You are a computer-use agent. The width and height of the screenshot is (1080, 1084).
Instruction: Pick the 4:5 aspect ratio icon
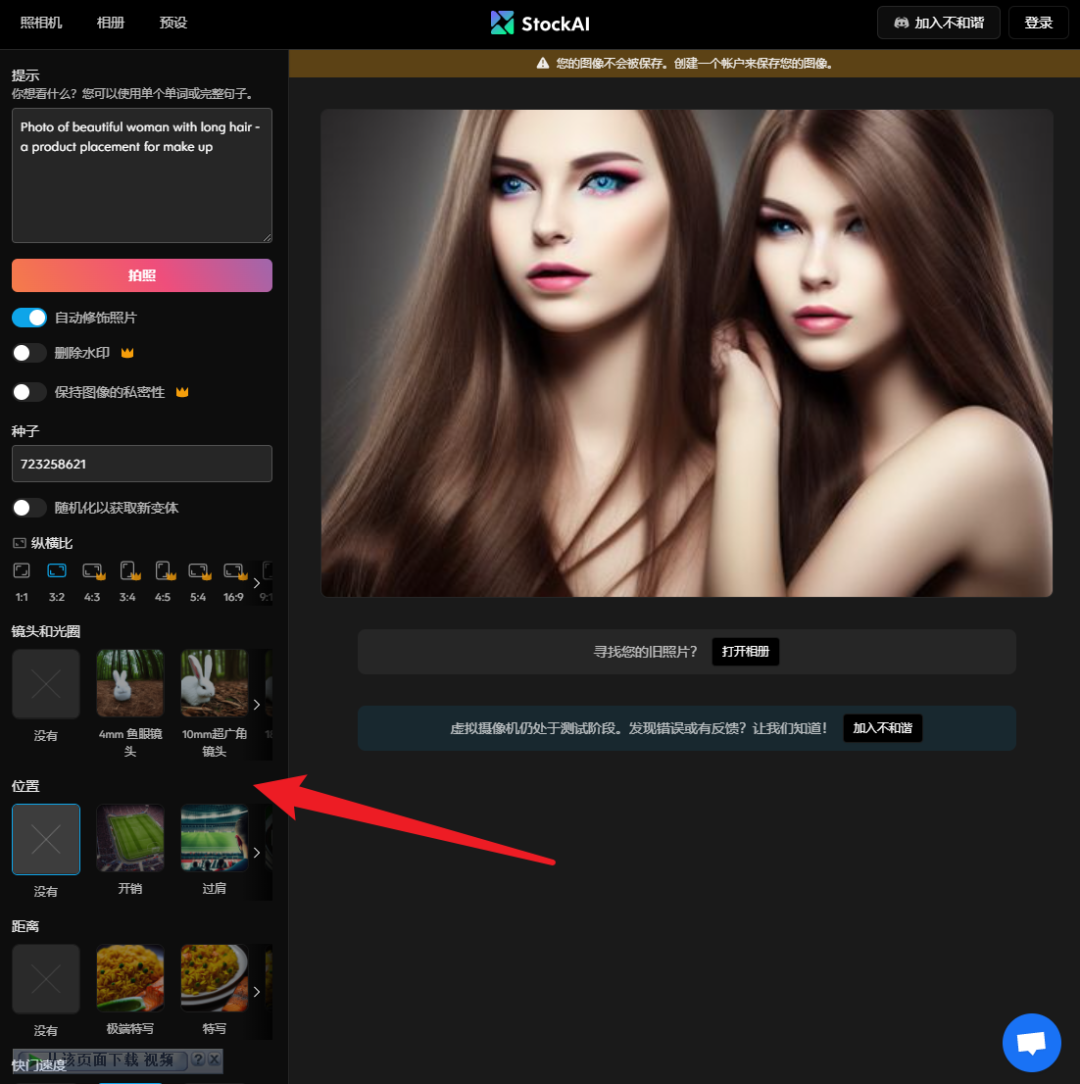tap(165, 571)
